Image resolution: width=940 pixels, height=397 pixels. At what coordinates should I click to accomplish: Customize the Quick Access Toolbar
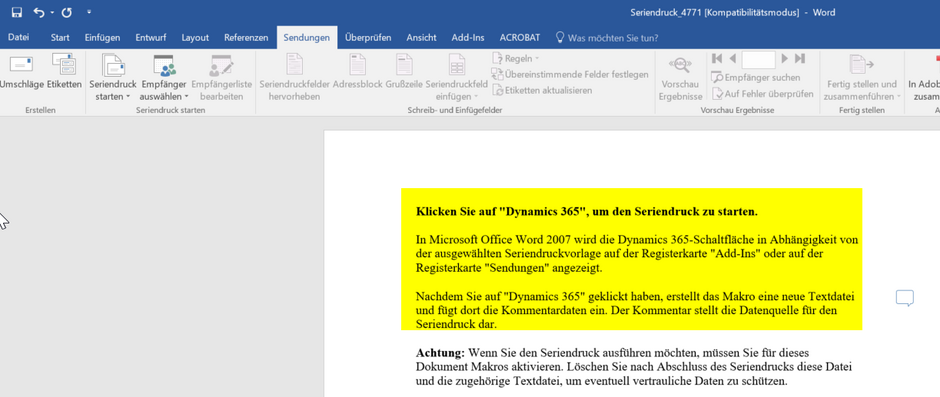89,12
